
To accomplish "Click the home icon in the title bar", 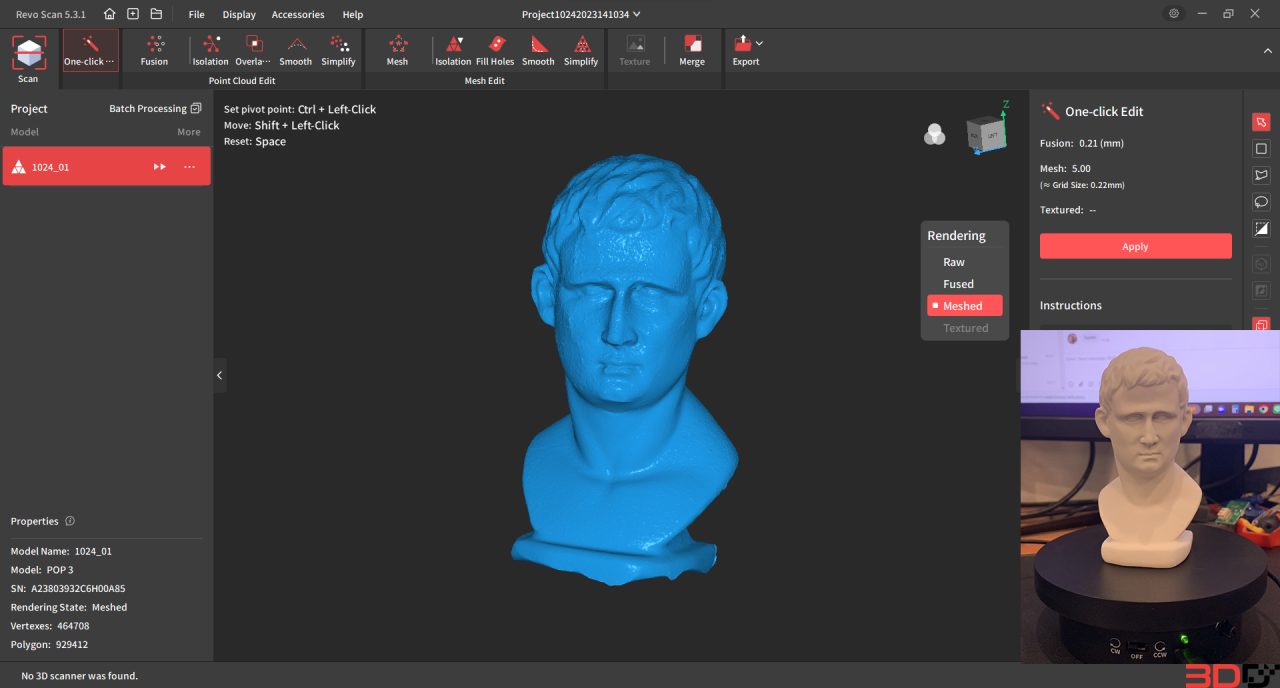I will [x=110, y=14].
